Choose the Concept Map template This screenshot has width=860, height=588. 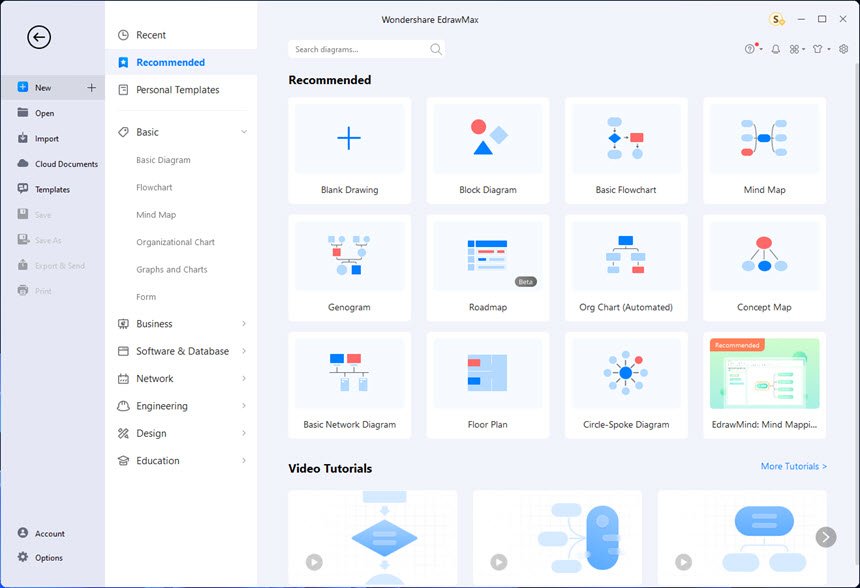(x=764, y=268)
